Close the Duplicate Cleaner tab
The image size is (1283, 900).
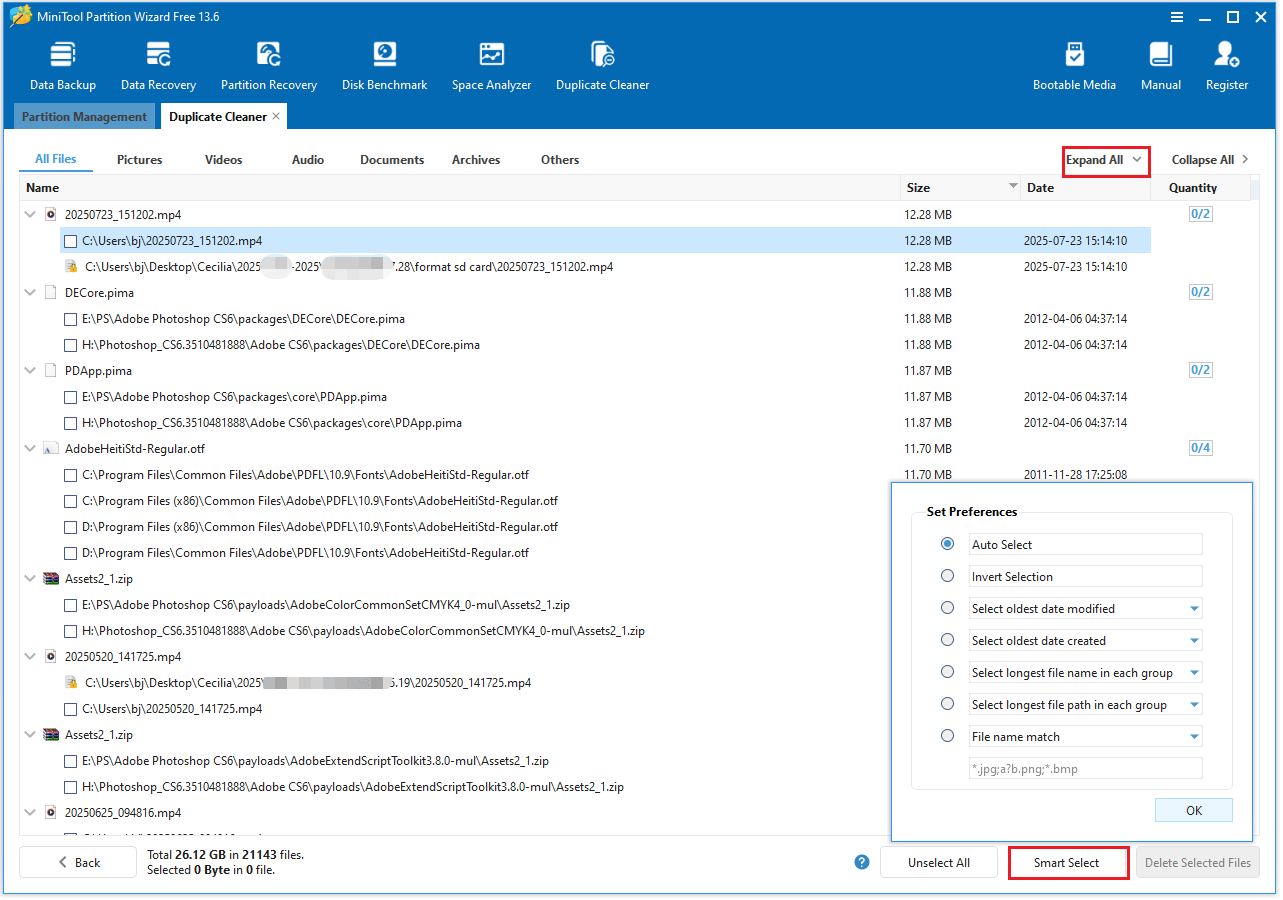tap(277, 117)
